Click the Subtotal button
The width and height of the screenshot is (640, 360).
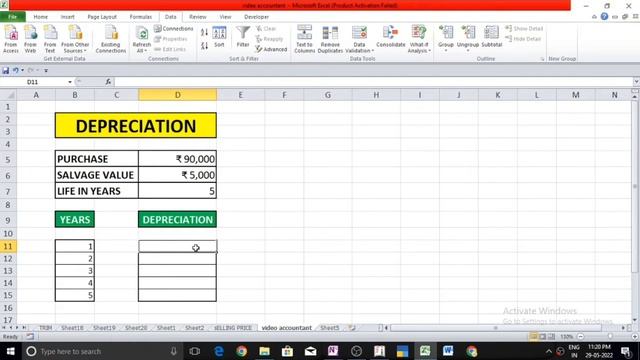[491, 37]
